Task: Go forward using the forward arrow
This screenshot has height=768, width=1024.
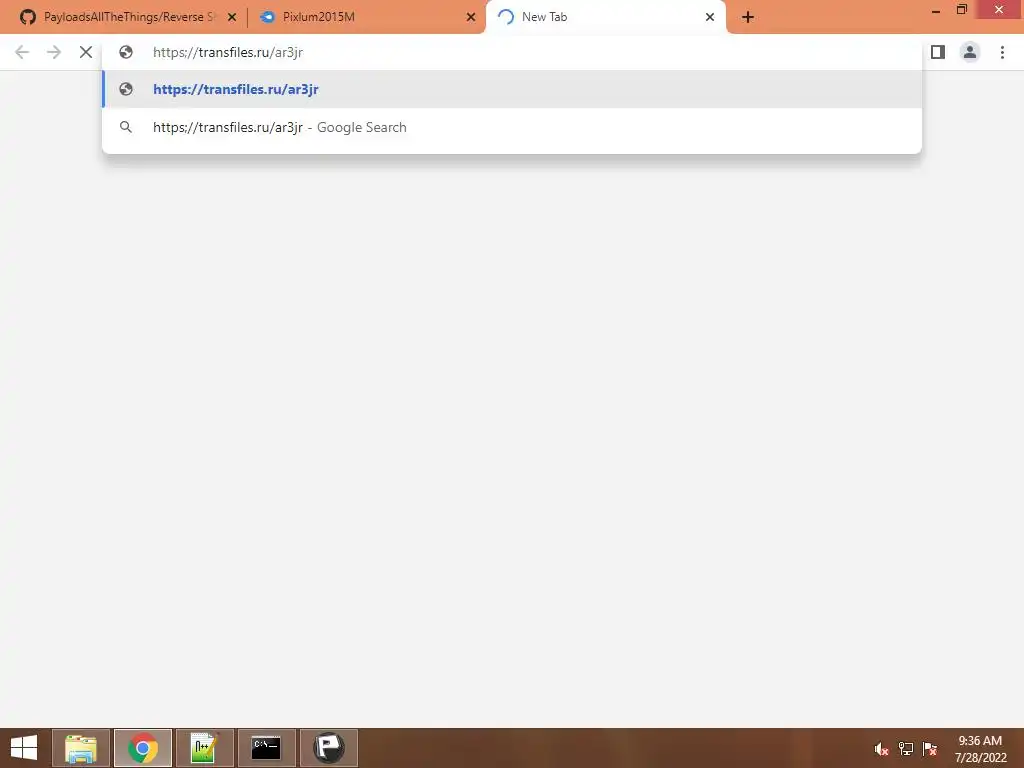Action: pos(54,52)
